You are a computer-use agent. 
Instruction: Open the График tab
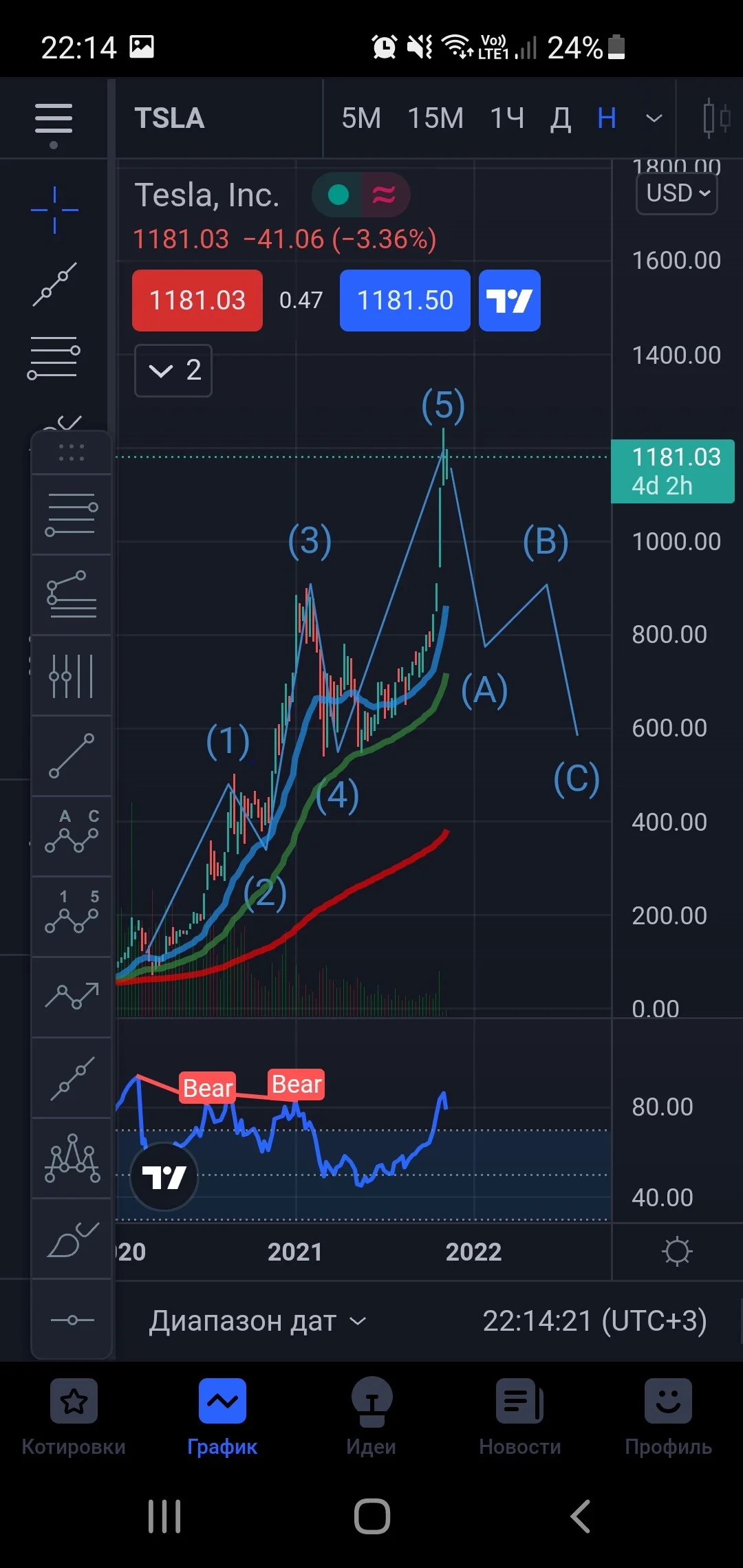[x=222, y=1417]
